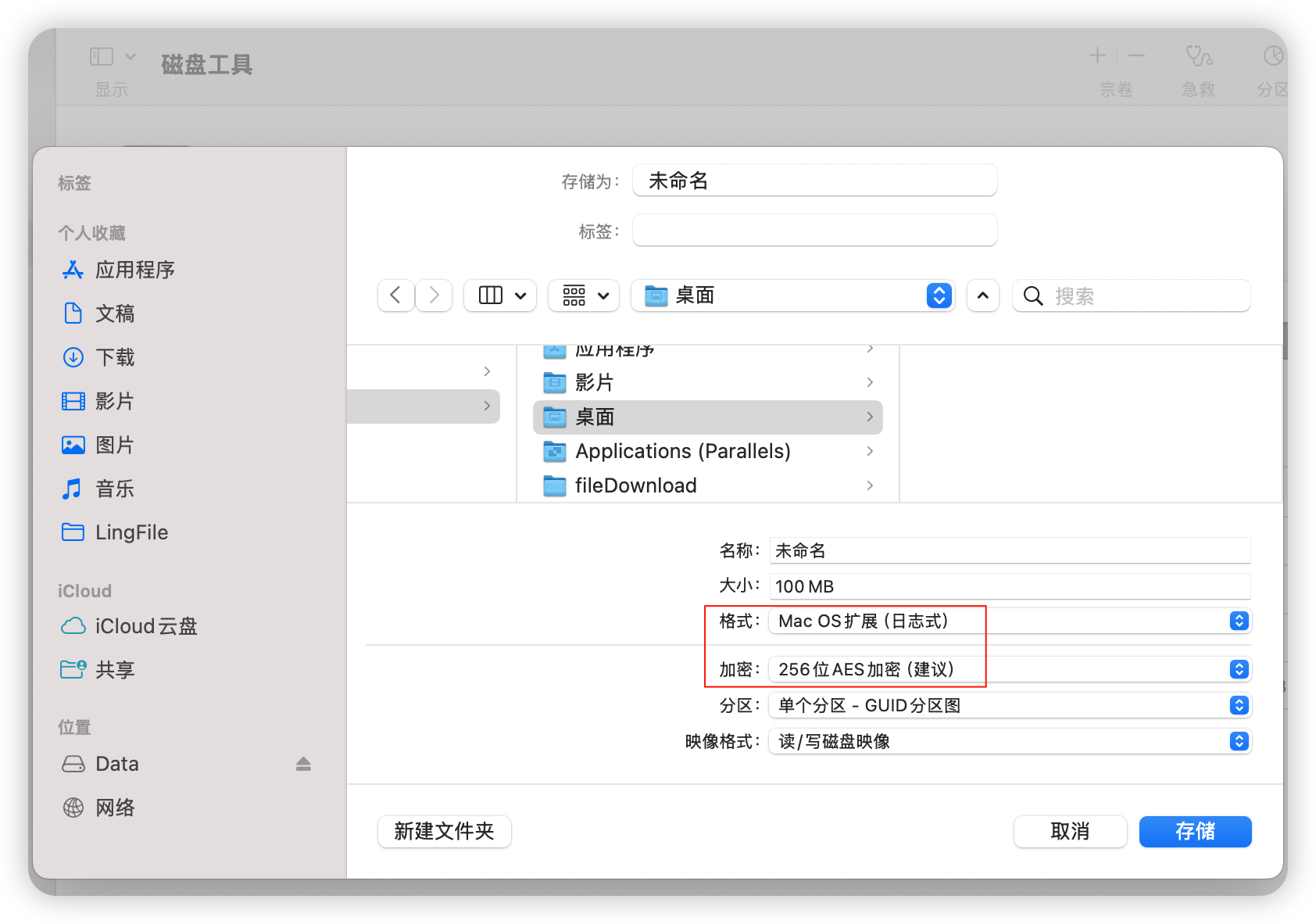The width and height of the screenshot is (1316, 924).
Task: Eject the Data volume in sidebar
Action: point(303,764)
